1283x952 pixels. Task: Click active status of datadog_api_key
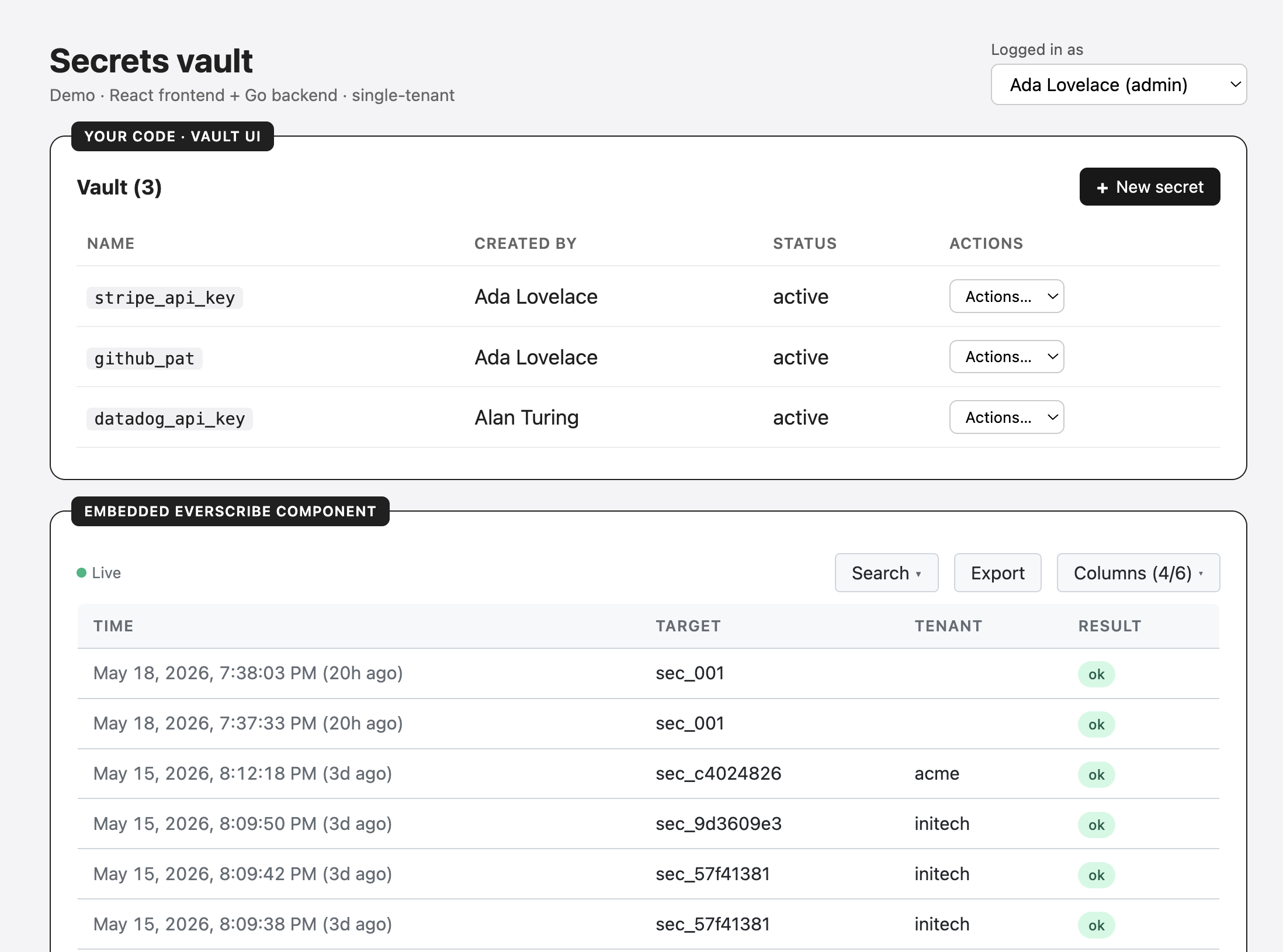click(x=800, y=418)
